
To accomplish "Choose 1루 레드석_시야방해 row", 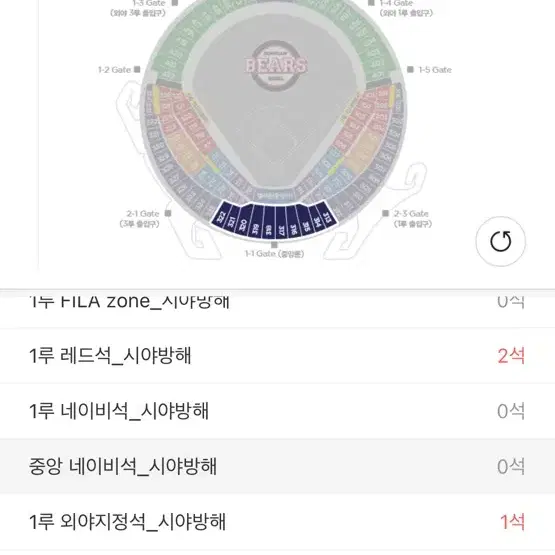I will point(278,356).
